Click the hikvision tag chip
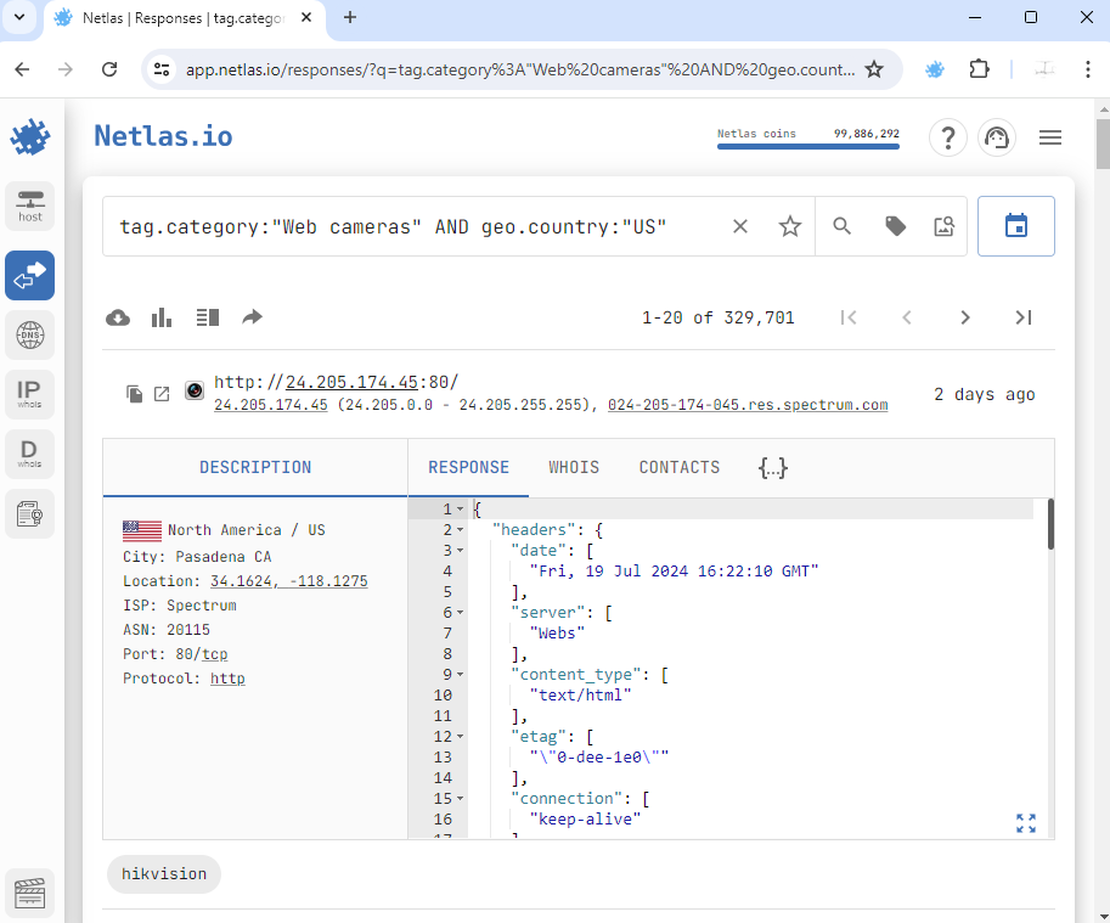The image size is (1110, 923). [x=164, y=874]
